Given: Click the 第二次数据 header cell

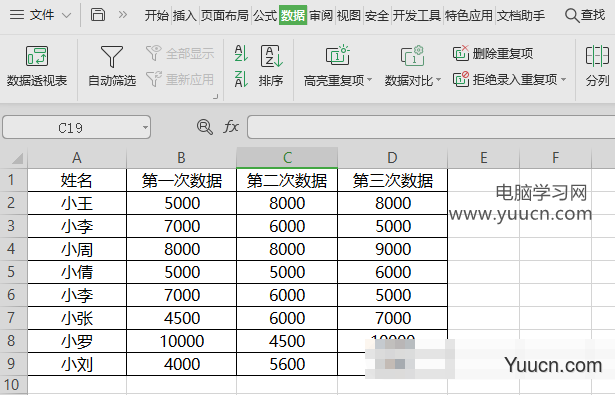Looking at the screenshot, I should [x=287, y=180].
